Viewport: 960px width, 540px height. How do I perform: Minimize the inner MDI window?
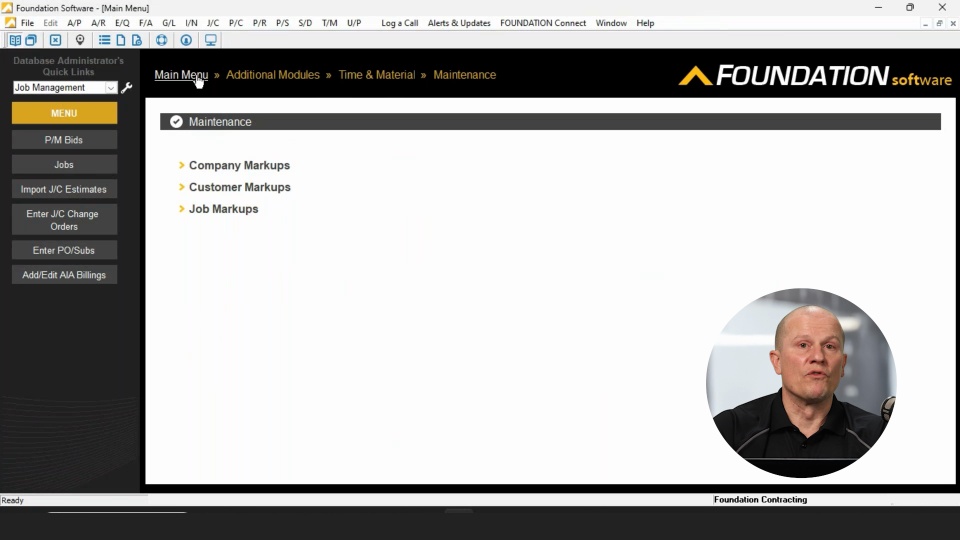(925, 23)
